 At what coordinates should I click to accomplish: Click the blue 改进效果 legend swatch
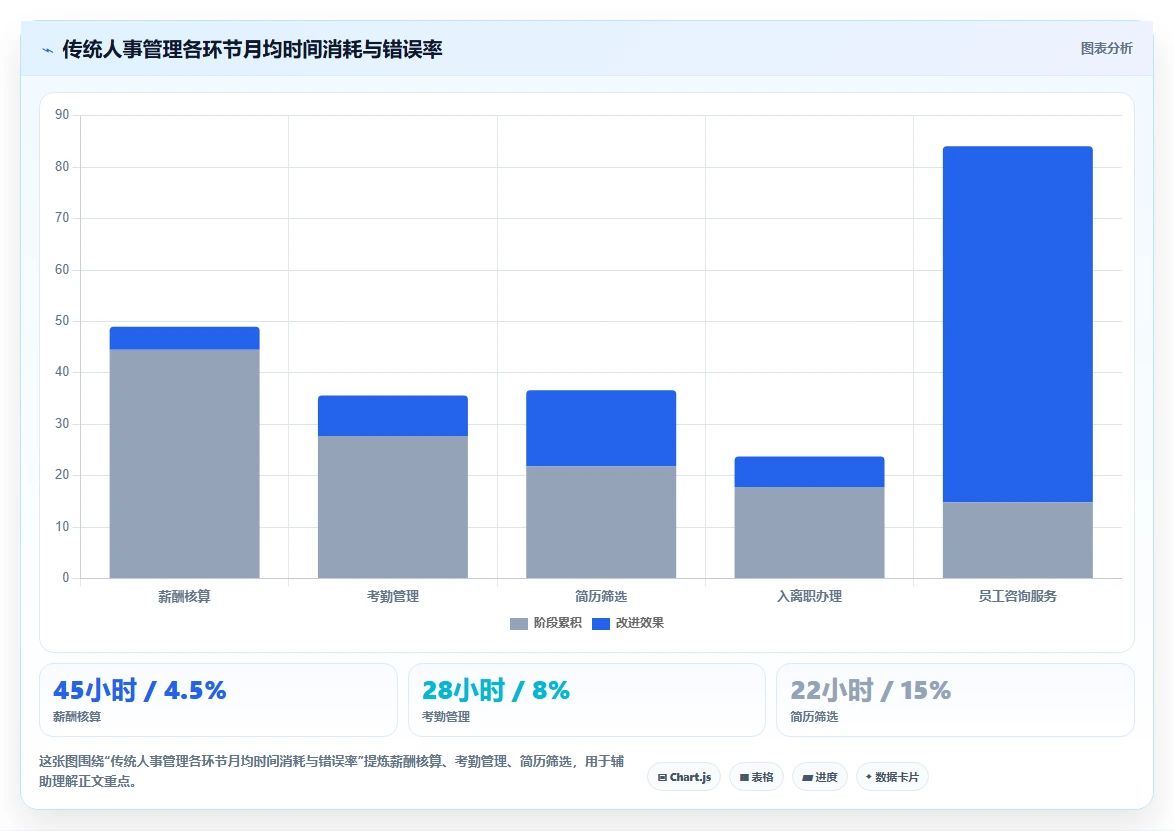point(600,624)
